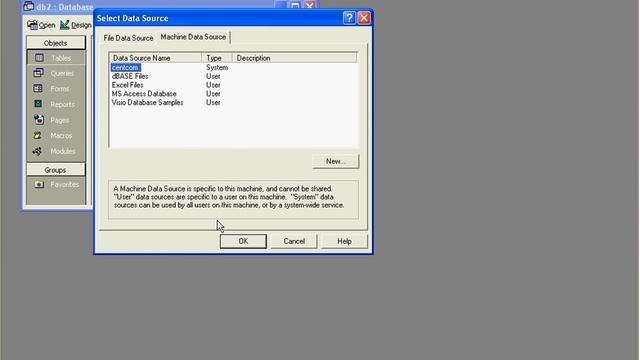This screenshot has width=640, height=360.
Task: Click Open toolbar button in db2 window
Action: [x=41, y=25]
